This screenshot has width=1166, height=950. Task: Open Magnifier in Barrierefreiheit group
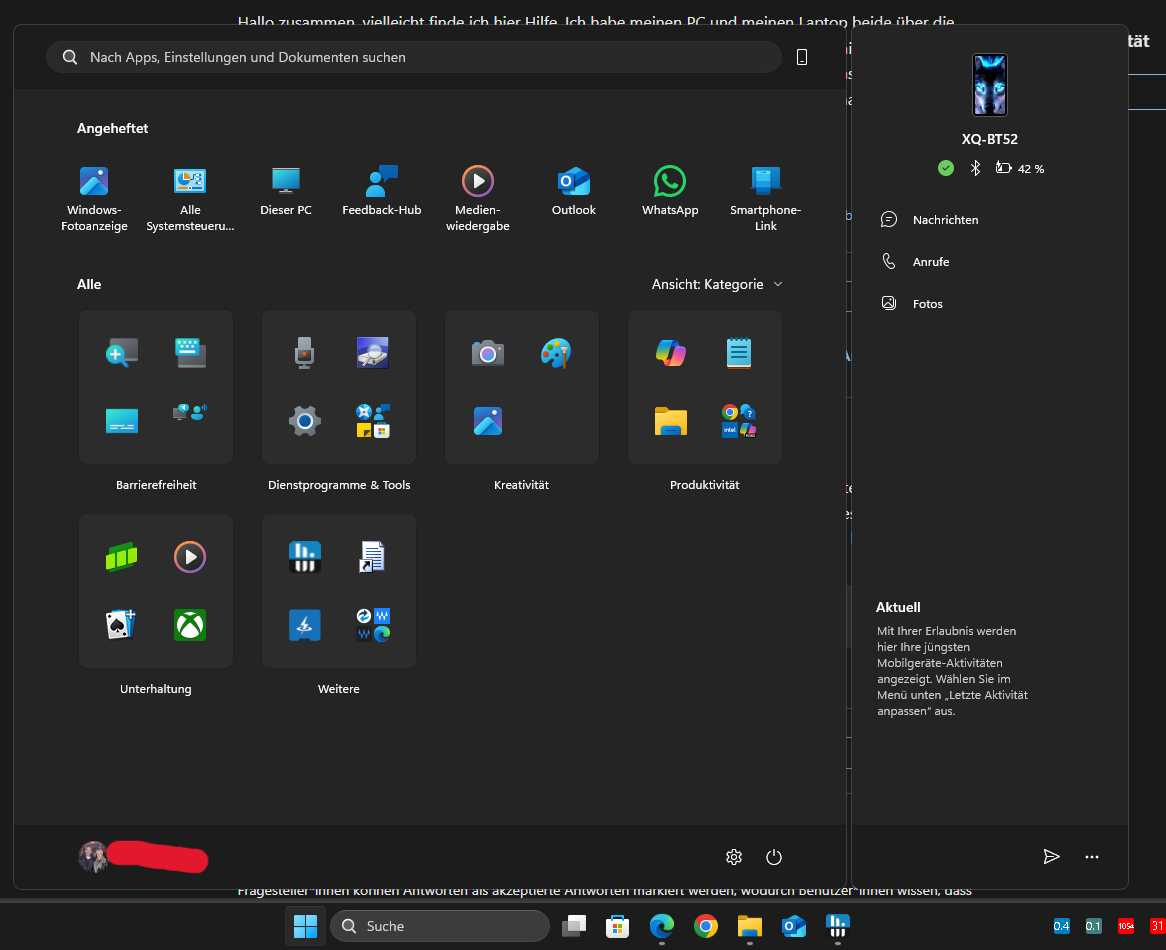(x=122, y=353)
